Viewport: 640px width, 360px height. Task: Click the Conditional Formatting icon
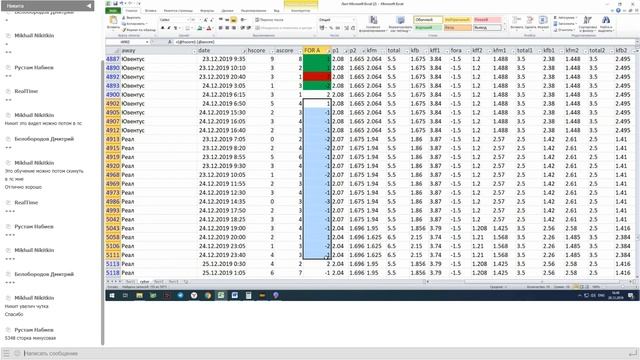pyautogui.click(x=373, y=20)
